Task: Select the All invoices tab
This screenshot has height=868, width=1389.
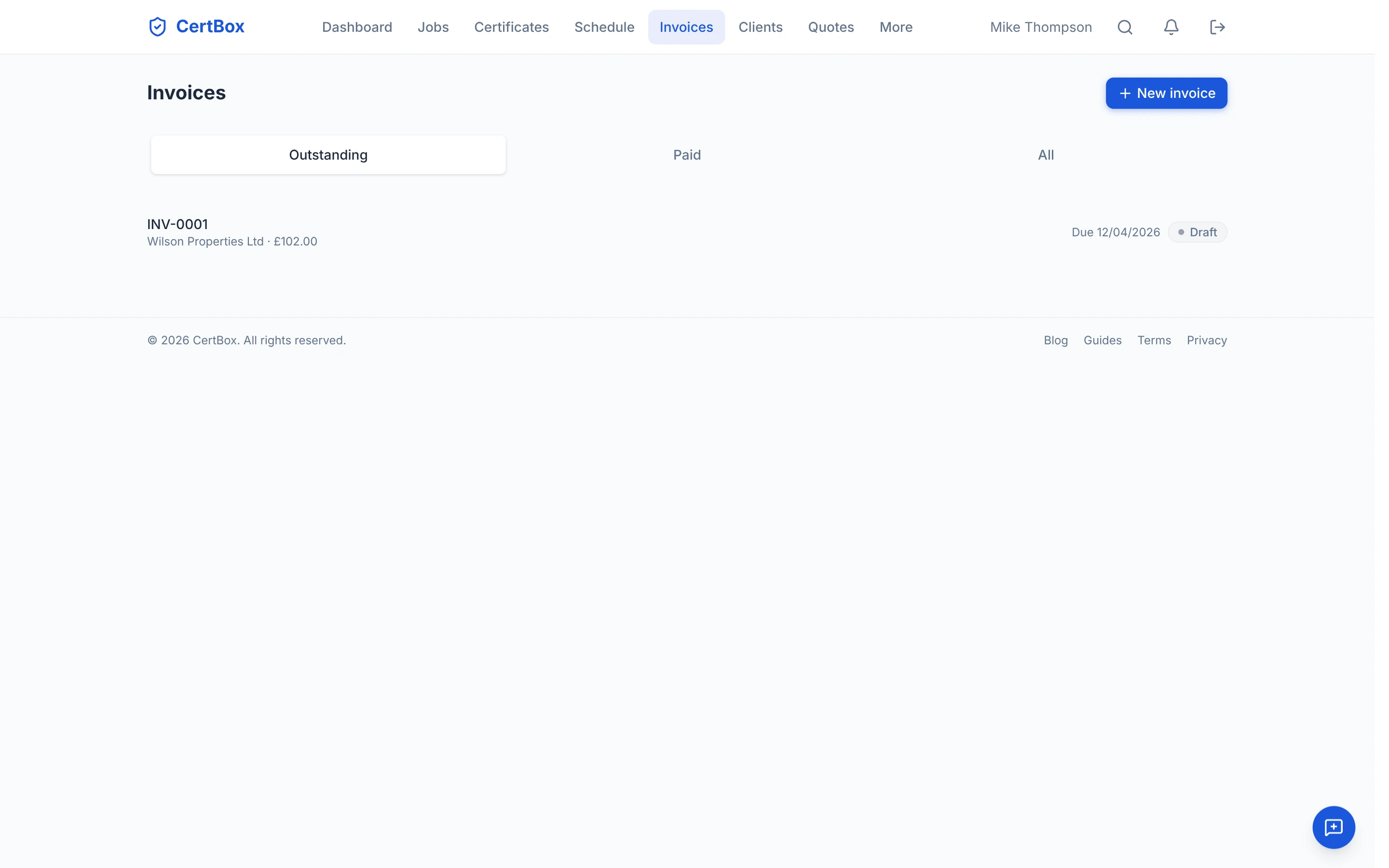Action: [1046, 154]
